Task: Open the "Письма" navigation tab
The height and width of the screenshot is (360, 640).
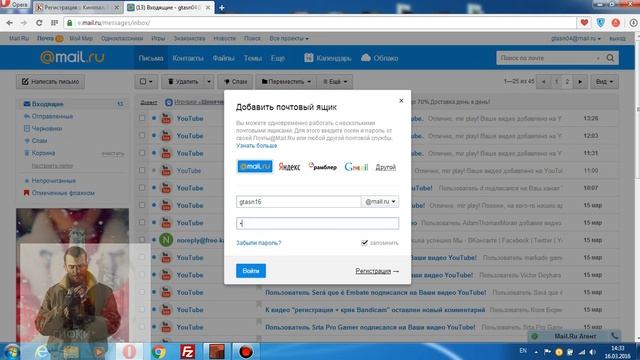Action: [151, 58]
